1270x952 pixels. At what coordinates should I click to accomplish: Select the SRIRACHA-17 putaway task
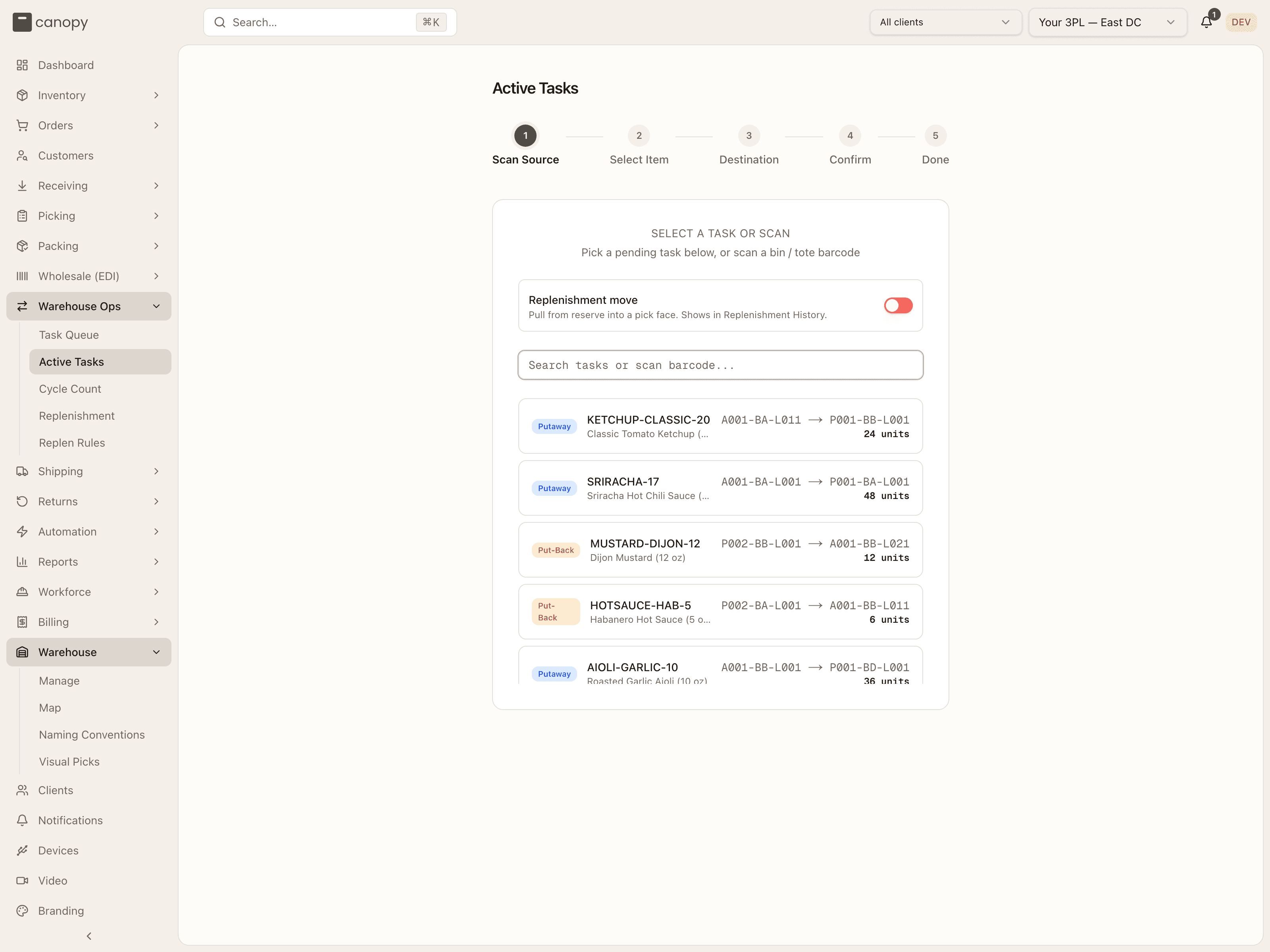tap(720, 488)
